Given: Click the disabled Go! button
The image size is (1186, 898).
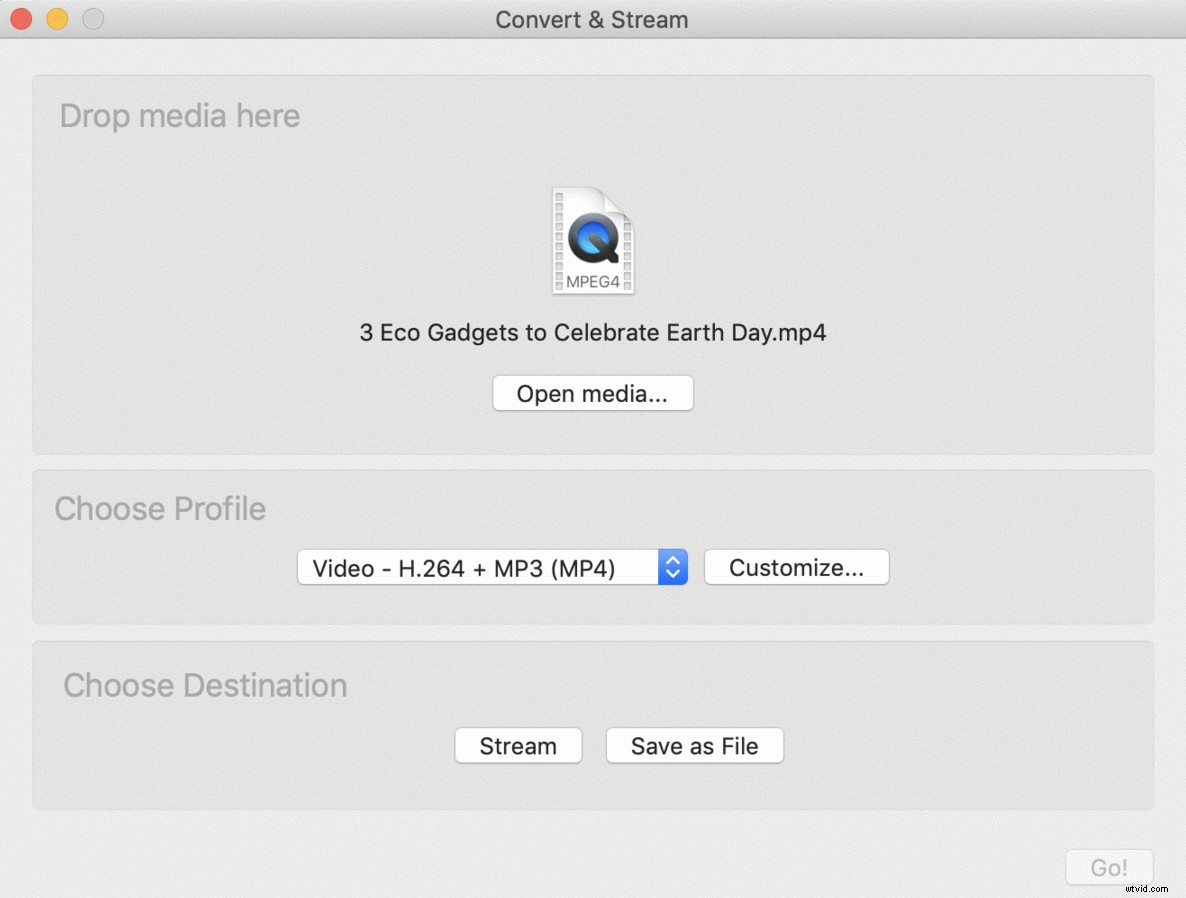Looking at the screenshot, I should [x=1108, y=867].
